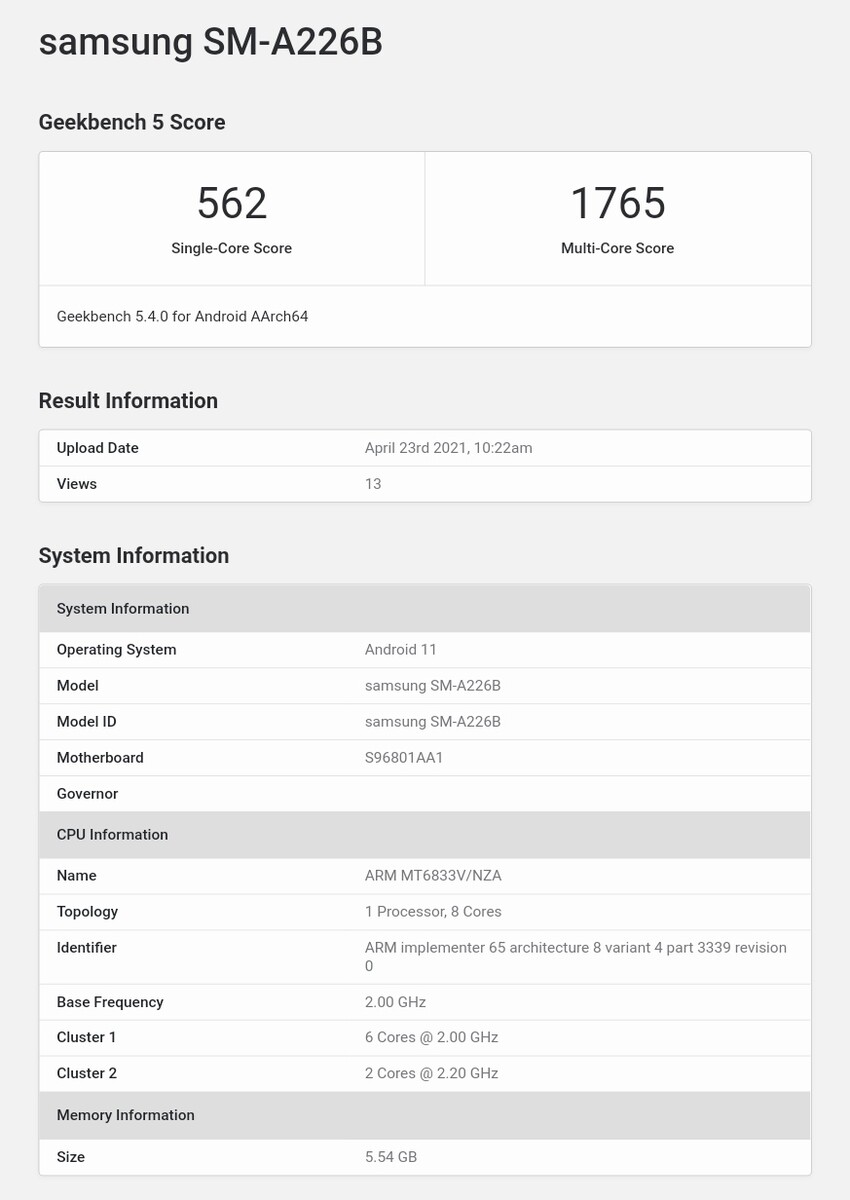Select "samsung SM-A226B" value in Model ID row
The height and width of the screenshot is (1200, 850).
coord(433,722)
